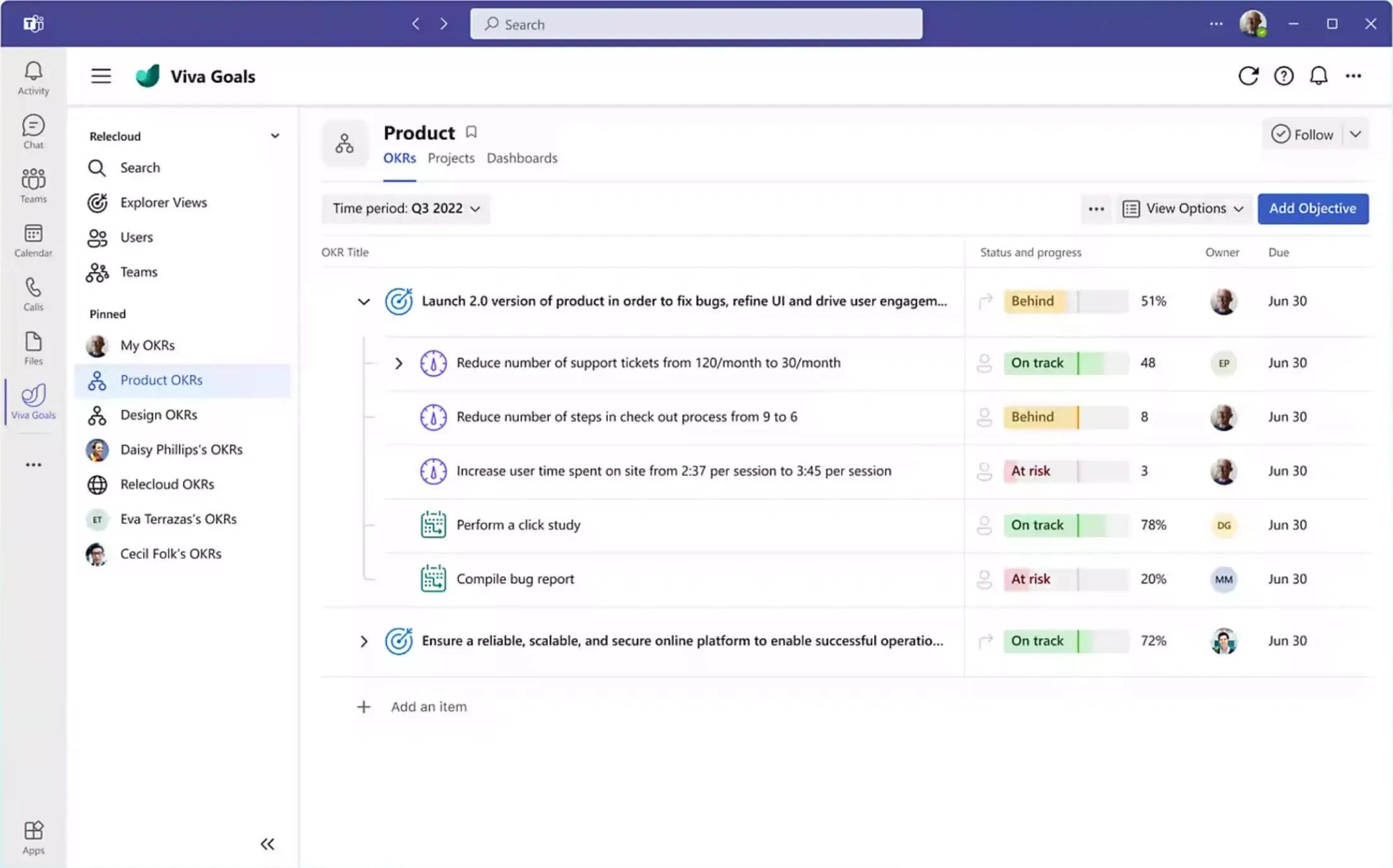Collapse the navigation pane with double chevron
The height and width of the screenshot is (868, 1393).
tap(267, 844)
